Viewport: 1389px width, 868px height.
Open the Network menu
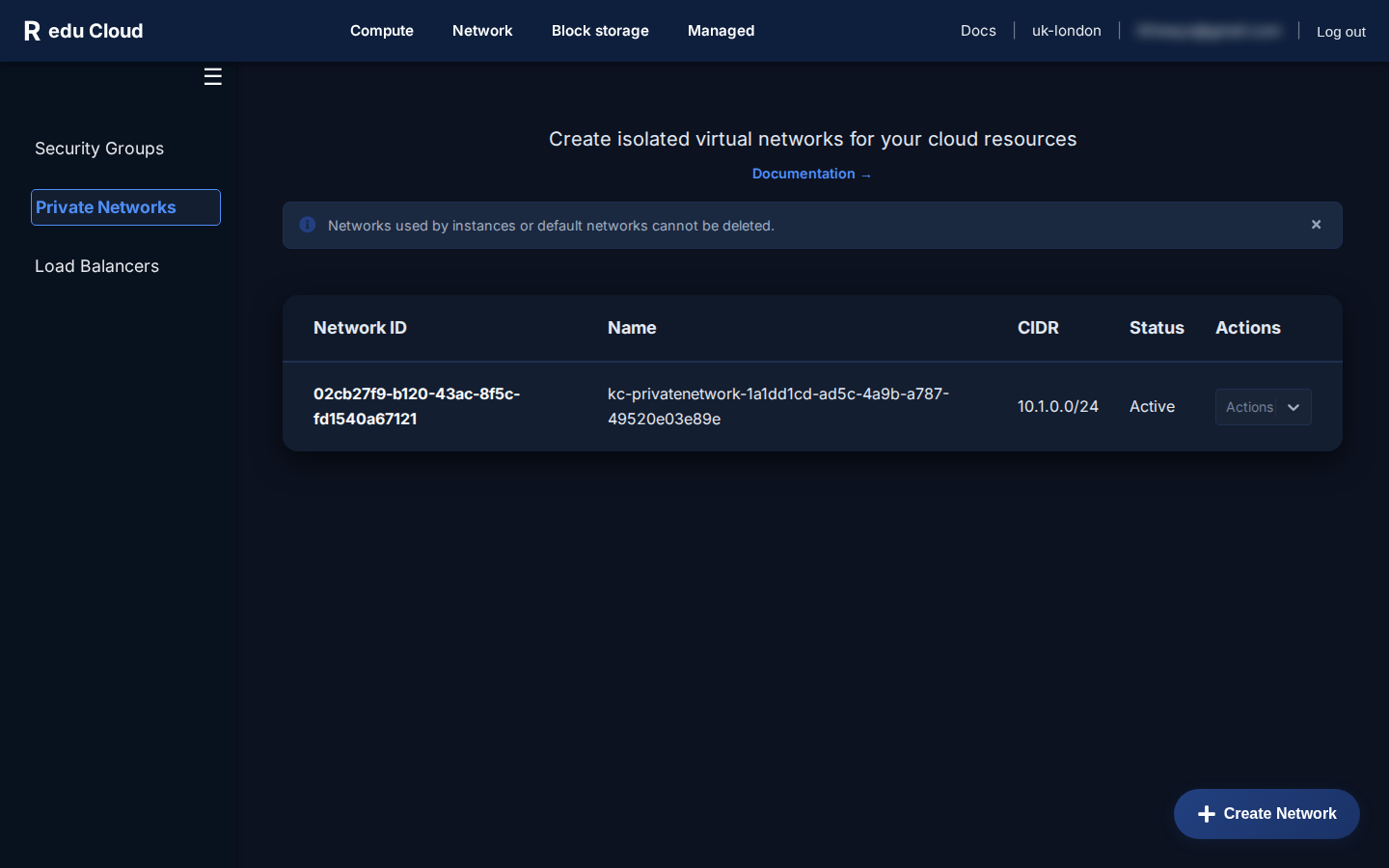(x=482, y=31)
